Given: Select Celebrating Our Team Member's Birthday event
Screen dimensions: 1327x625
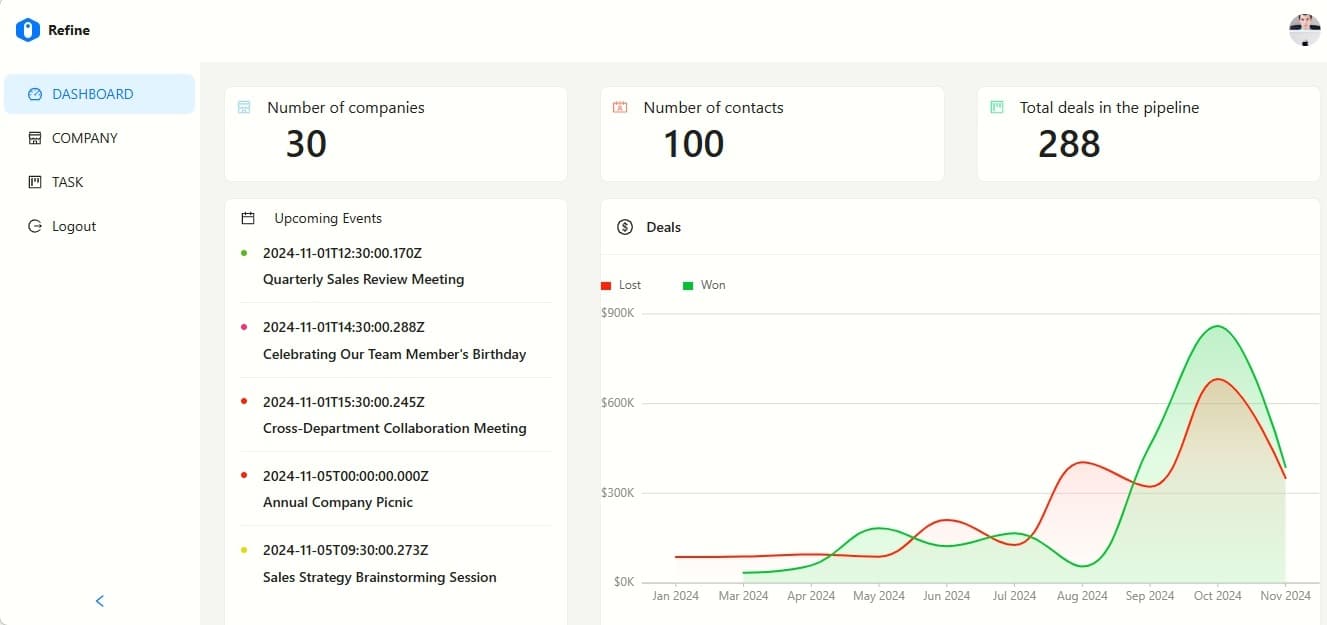Looking at the screenshot, I should (x=394, y=354).
